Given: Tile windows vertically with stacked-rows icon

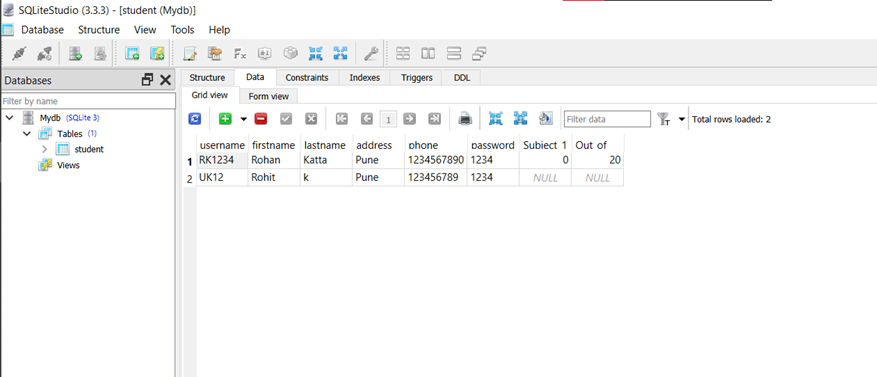Looking at the screenshot, I should [x=454, y=54].
